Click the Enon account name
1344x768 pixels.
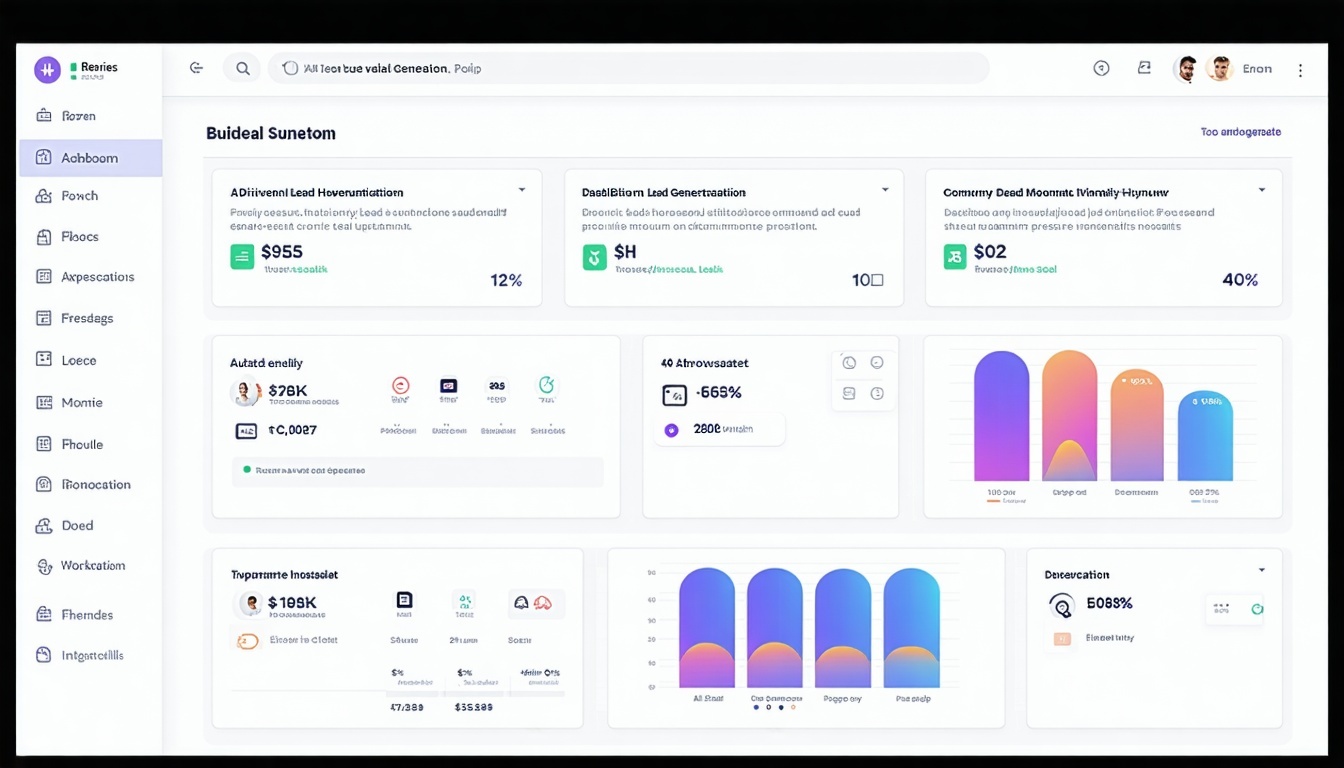click(x=1257, y=68)
